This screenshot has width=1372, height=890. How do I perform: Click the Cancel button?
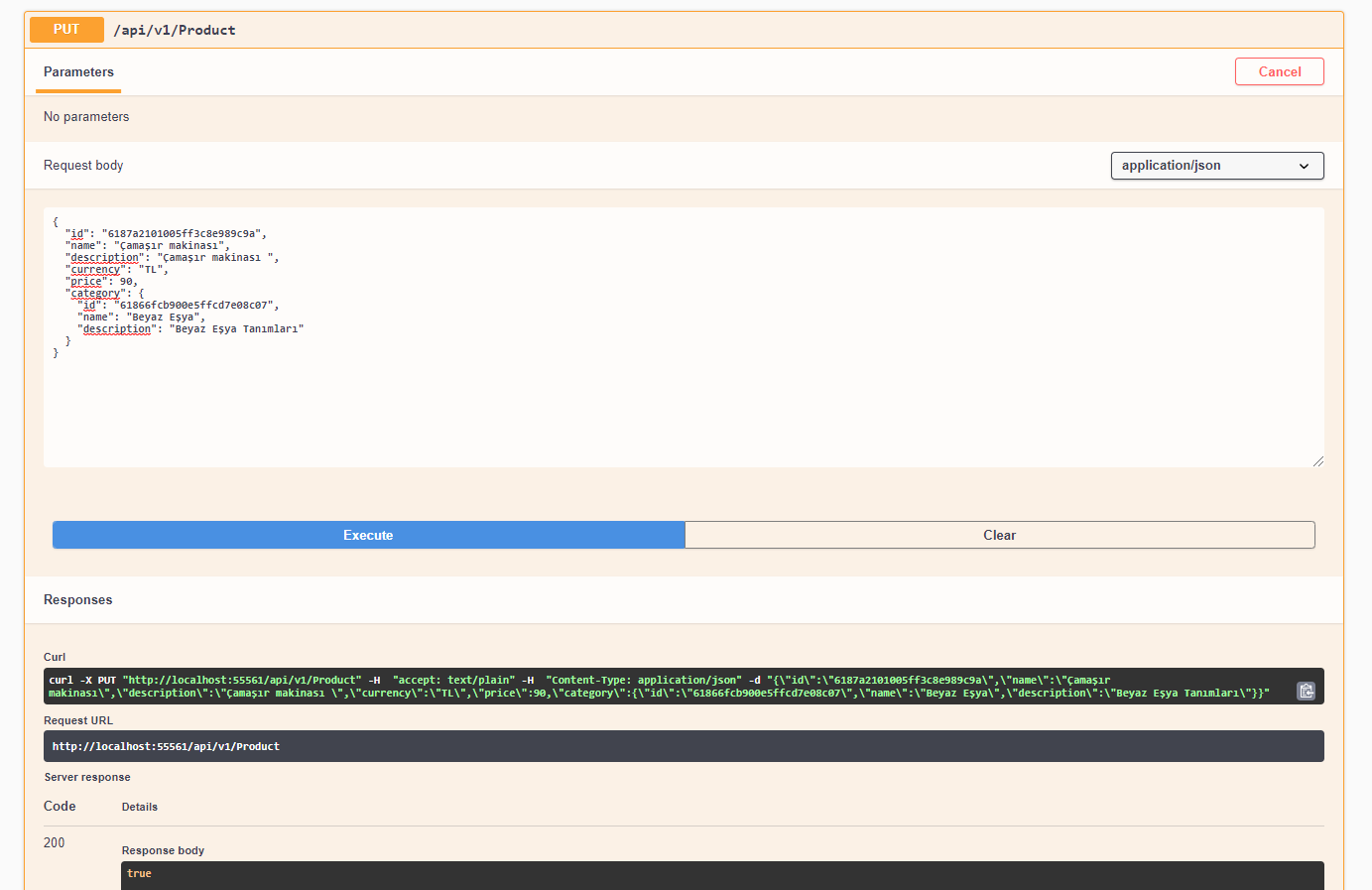point(1280,71)
